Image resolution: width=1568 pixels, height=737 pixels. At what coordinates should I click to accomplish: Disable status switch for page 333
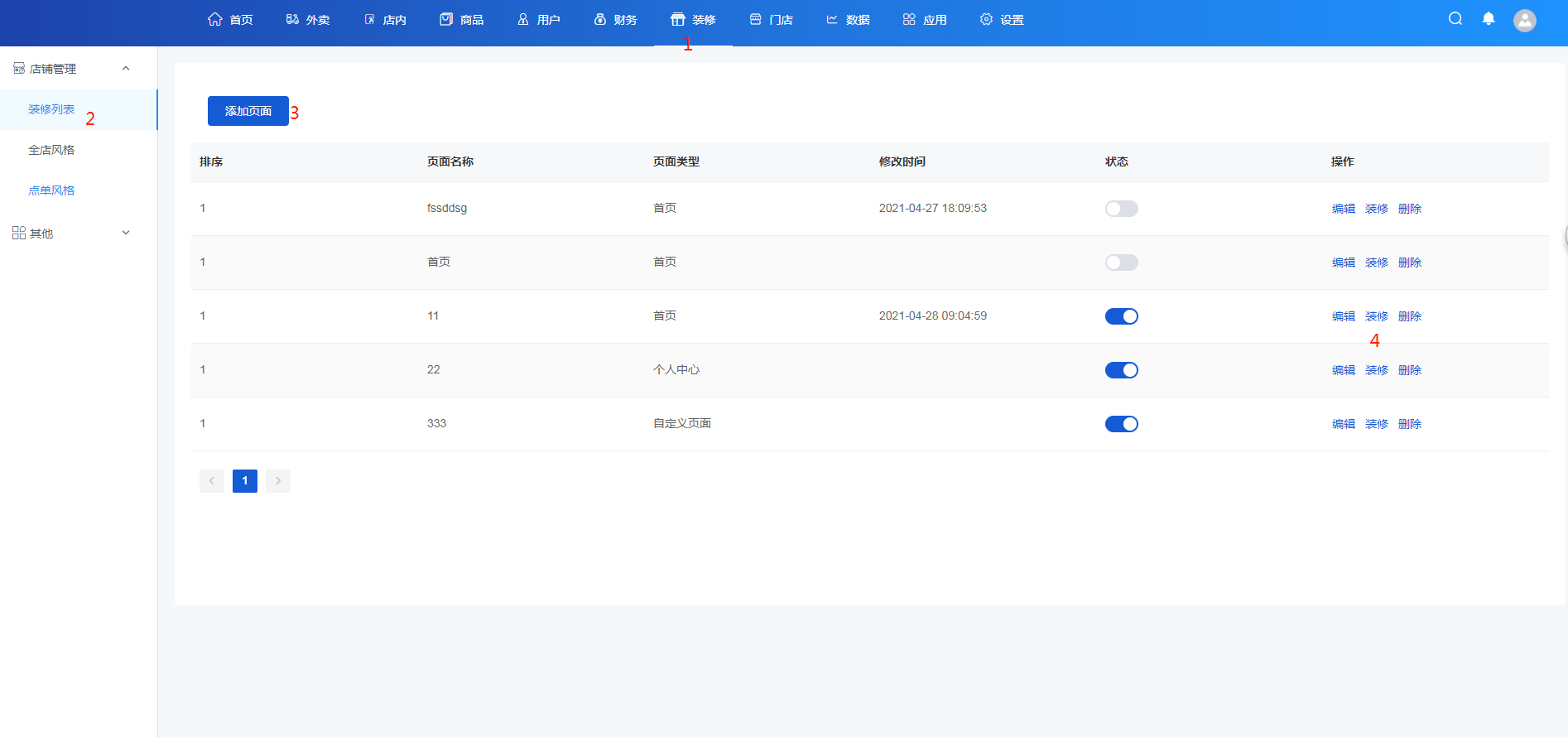(x=1122, y=424)
